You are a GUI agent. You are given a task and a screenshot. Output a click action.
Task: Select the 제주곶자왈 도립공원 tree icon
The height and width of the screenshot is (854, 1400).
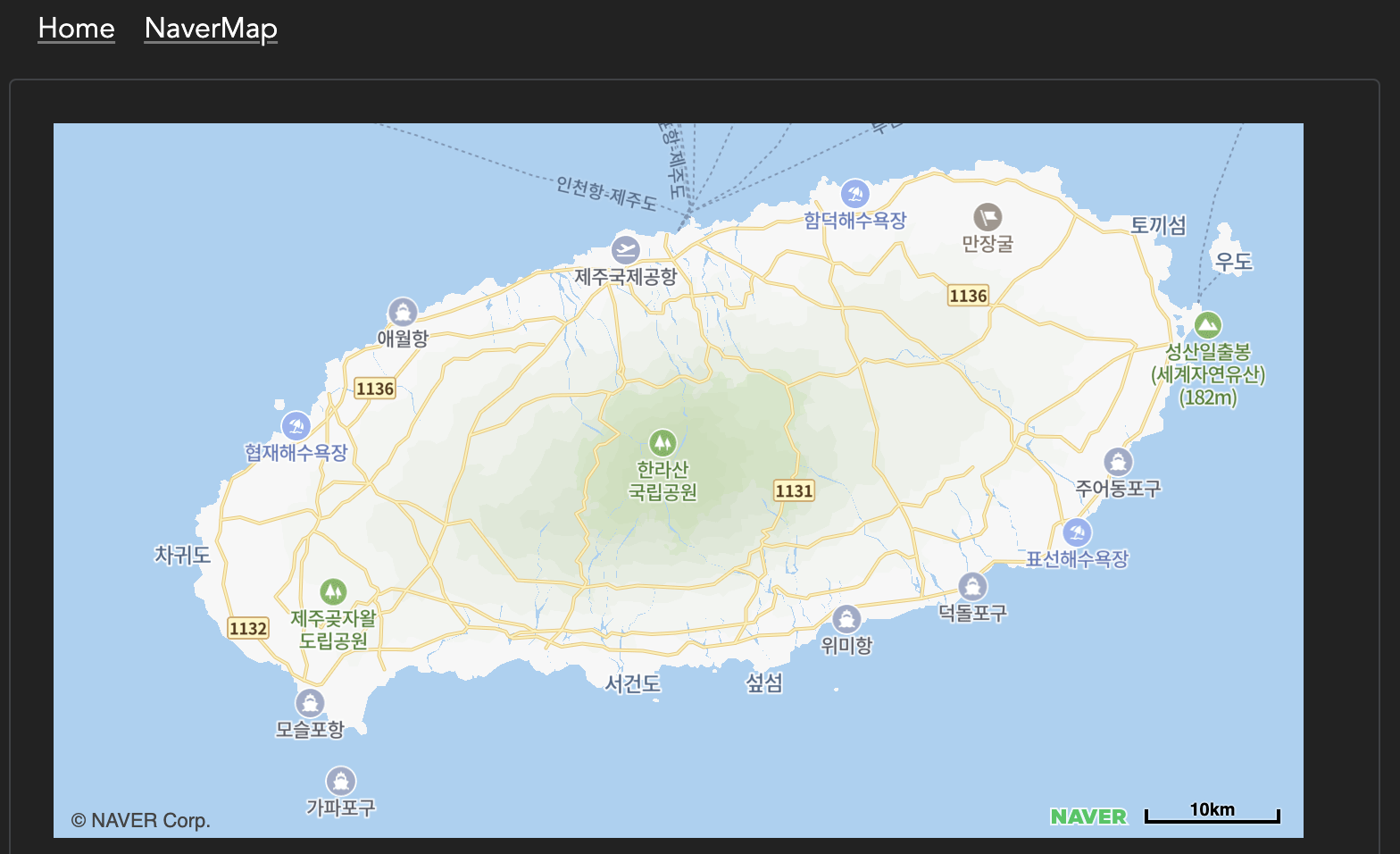pyautogui.click(x=333, y=591)
